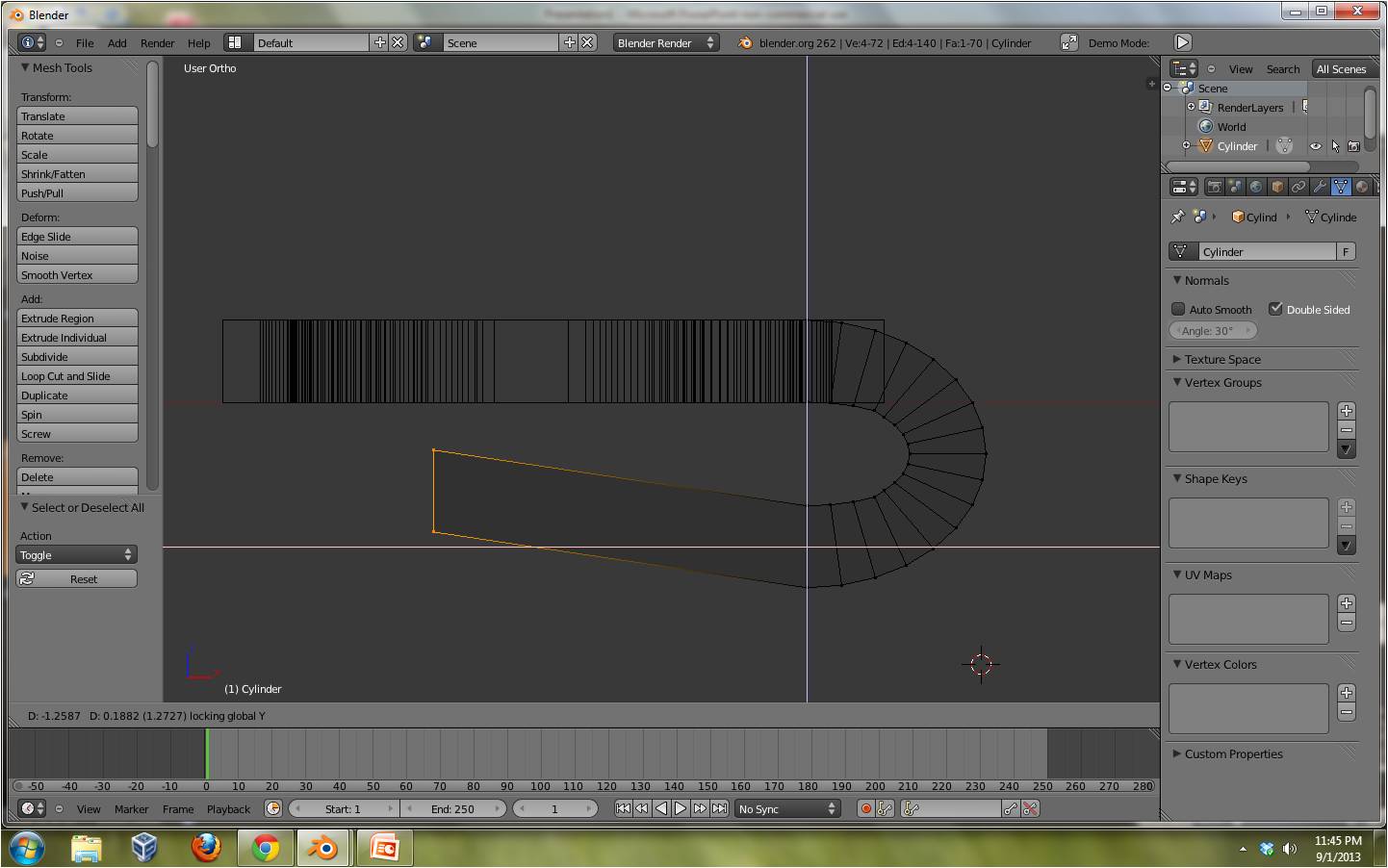Click the Cylinder mesh data icon in outliner
The image size is (1388, 868).
1284,146
